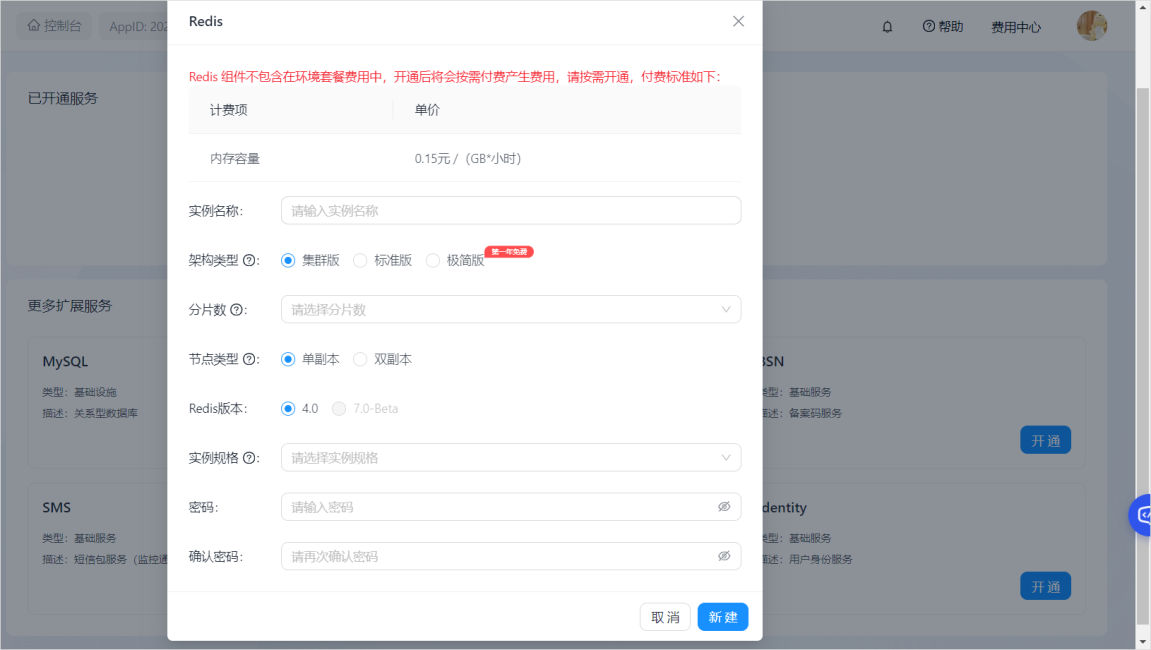
Task: Open the 分片数 dropdown
Action: click(x=511, y=309)
